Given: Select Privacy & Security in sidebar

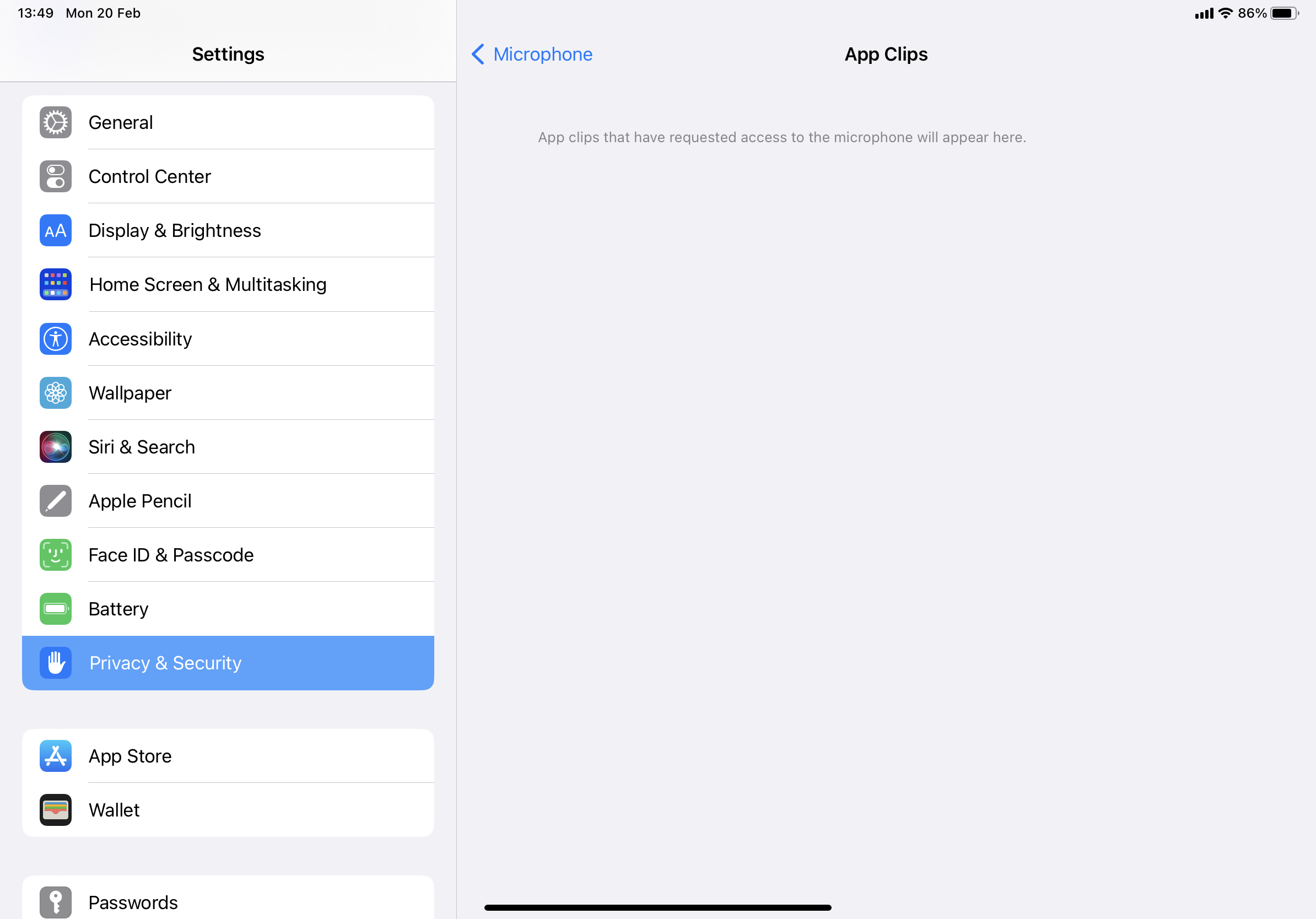Looking at the screenshot, I should click(x=228, y=663).
